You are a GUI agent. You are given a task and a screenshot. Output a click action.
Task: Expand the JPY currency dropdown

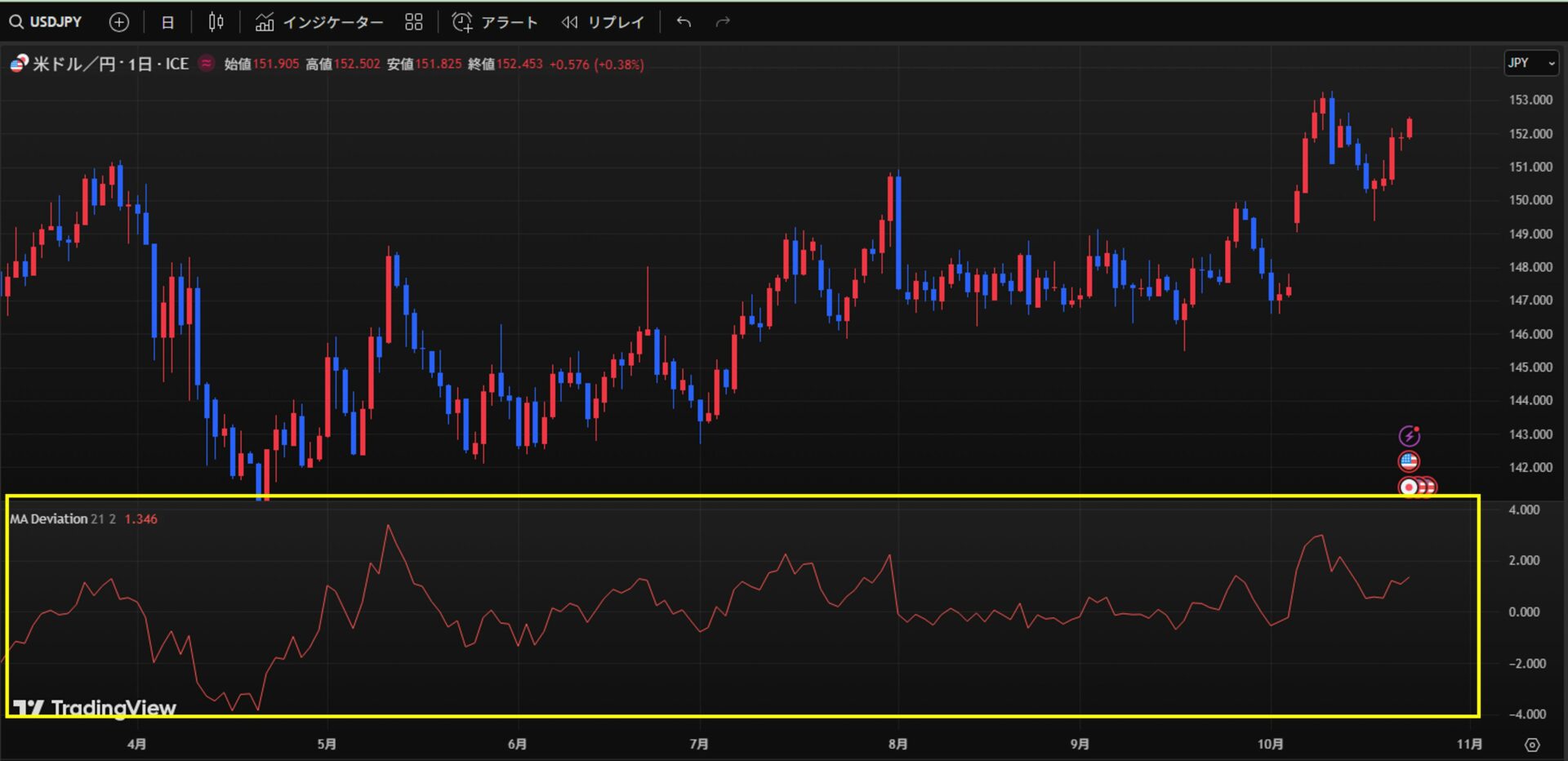(1530, 63)
